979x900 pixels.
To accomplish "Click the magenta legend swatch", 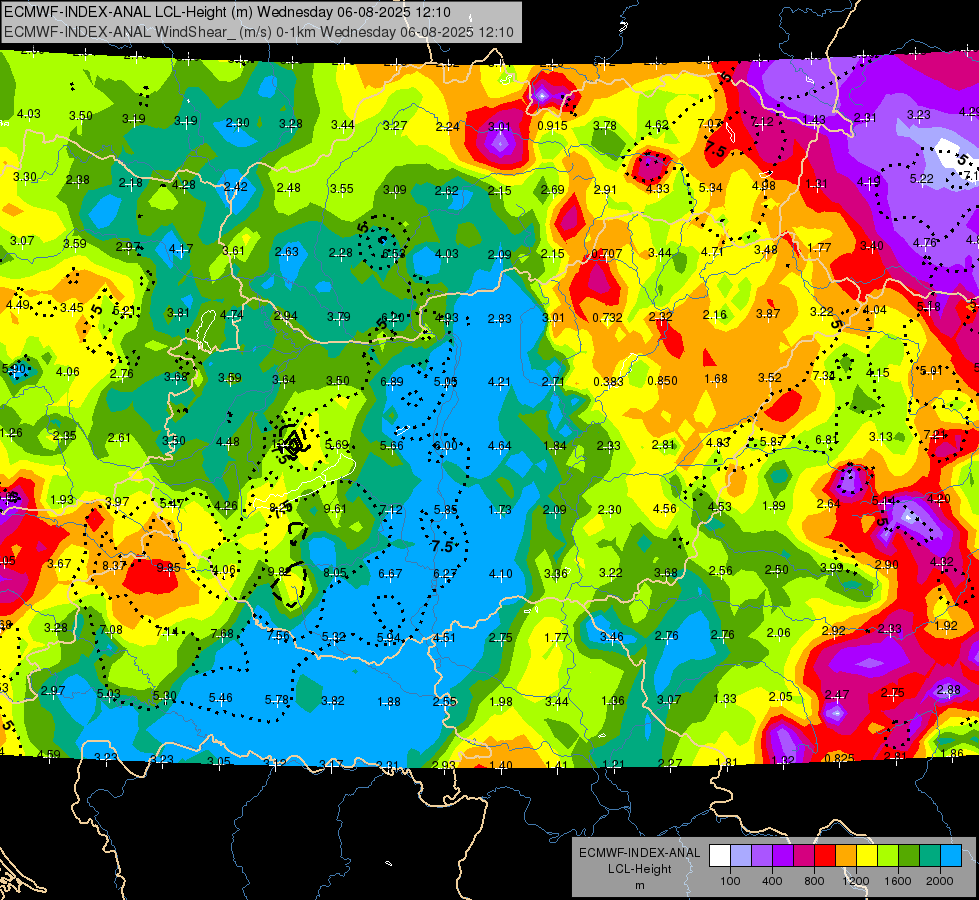I will 804,856.
